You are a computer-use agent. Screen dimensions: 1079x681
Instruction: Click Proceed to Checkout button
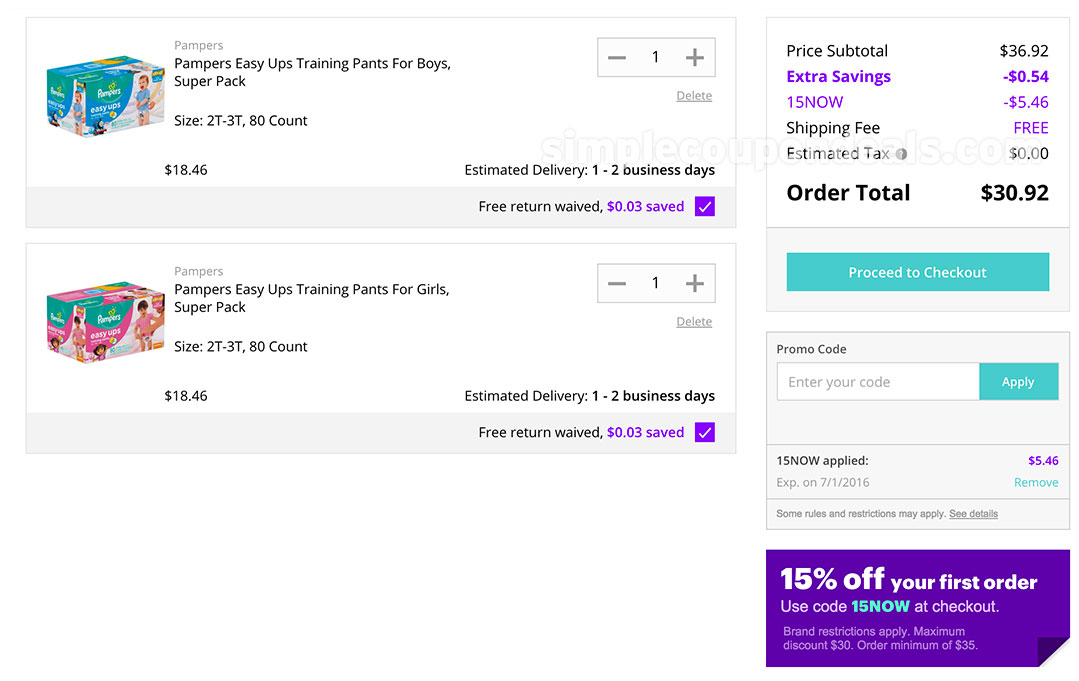point(917,272)
